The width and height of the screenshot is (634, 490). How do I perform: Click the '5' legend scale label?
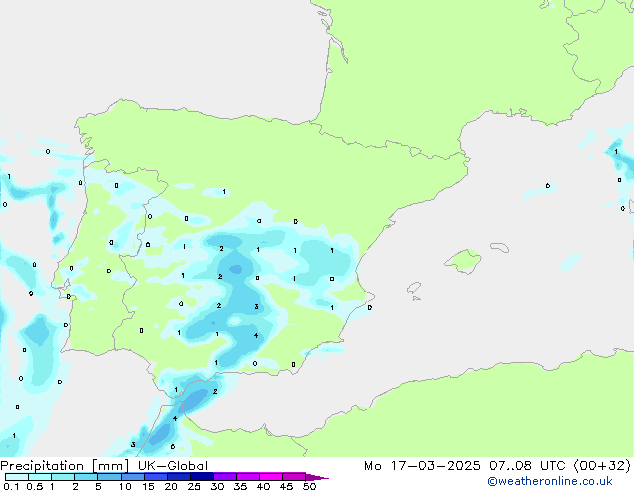pos(98,486)
